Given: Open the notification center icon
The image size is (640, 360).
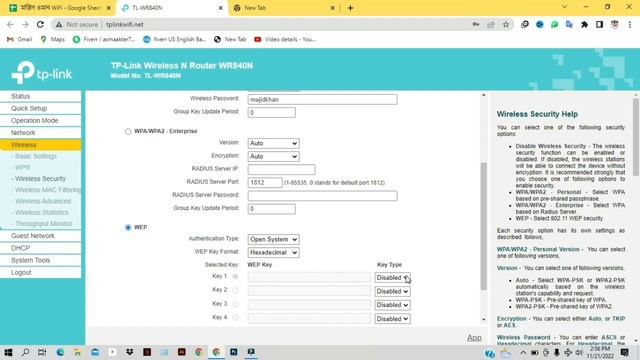Looking at the screenshot, I should (x=624, y=352).
